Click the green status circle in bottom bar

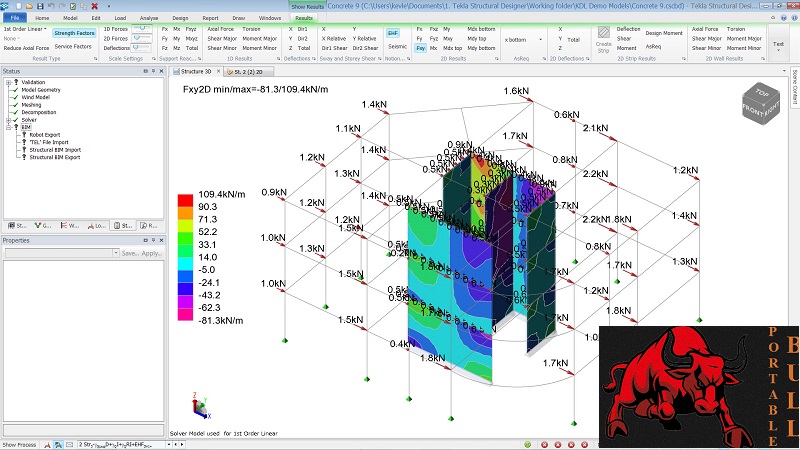pos(528,445)
